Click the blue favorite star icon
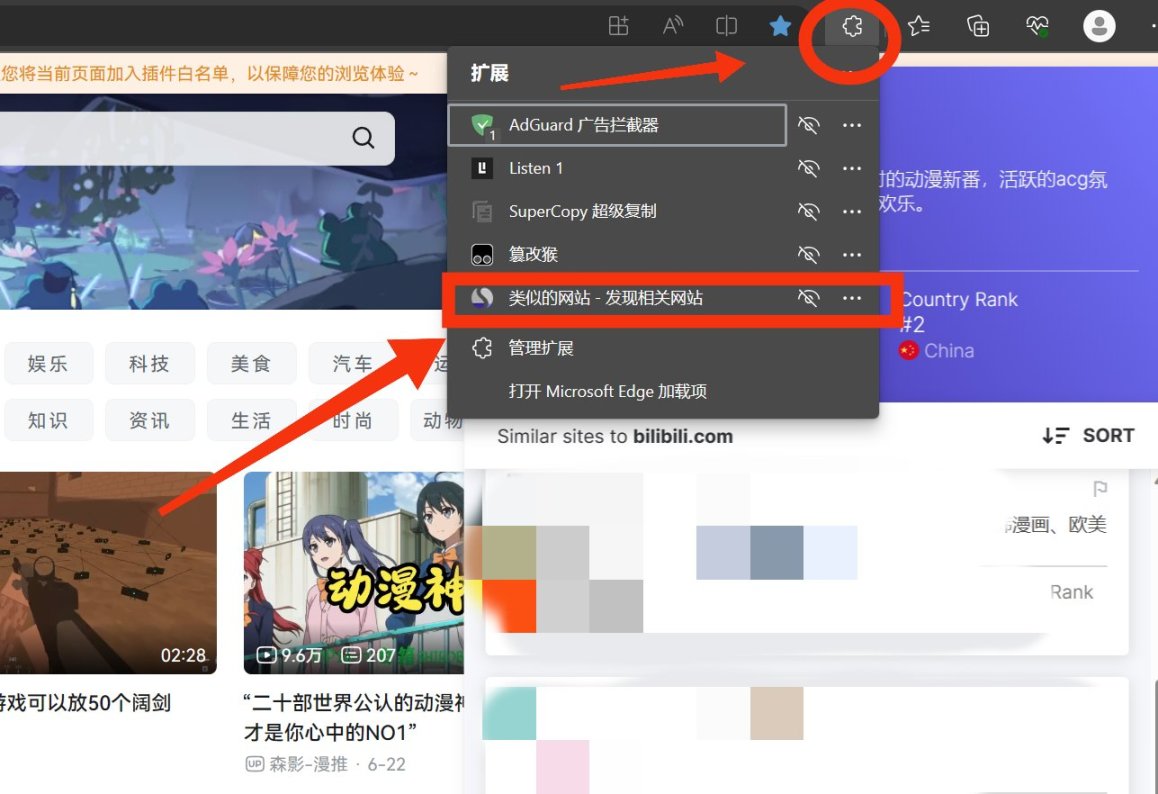 780,27
